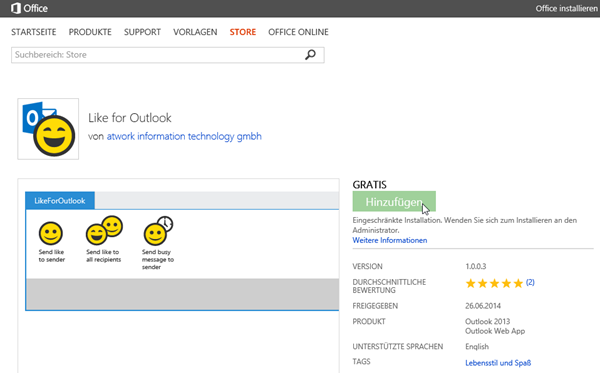Click the version value 1.0.0.3
Image resolution: width=600 pixels, height=373 pixels.
476,266
